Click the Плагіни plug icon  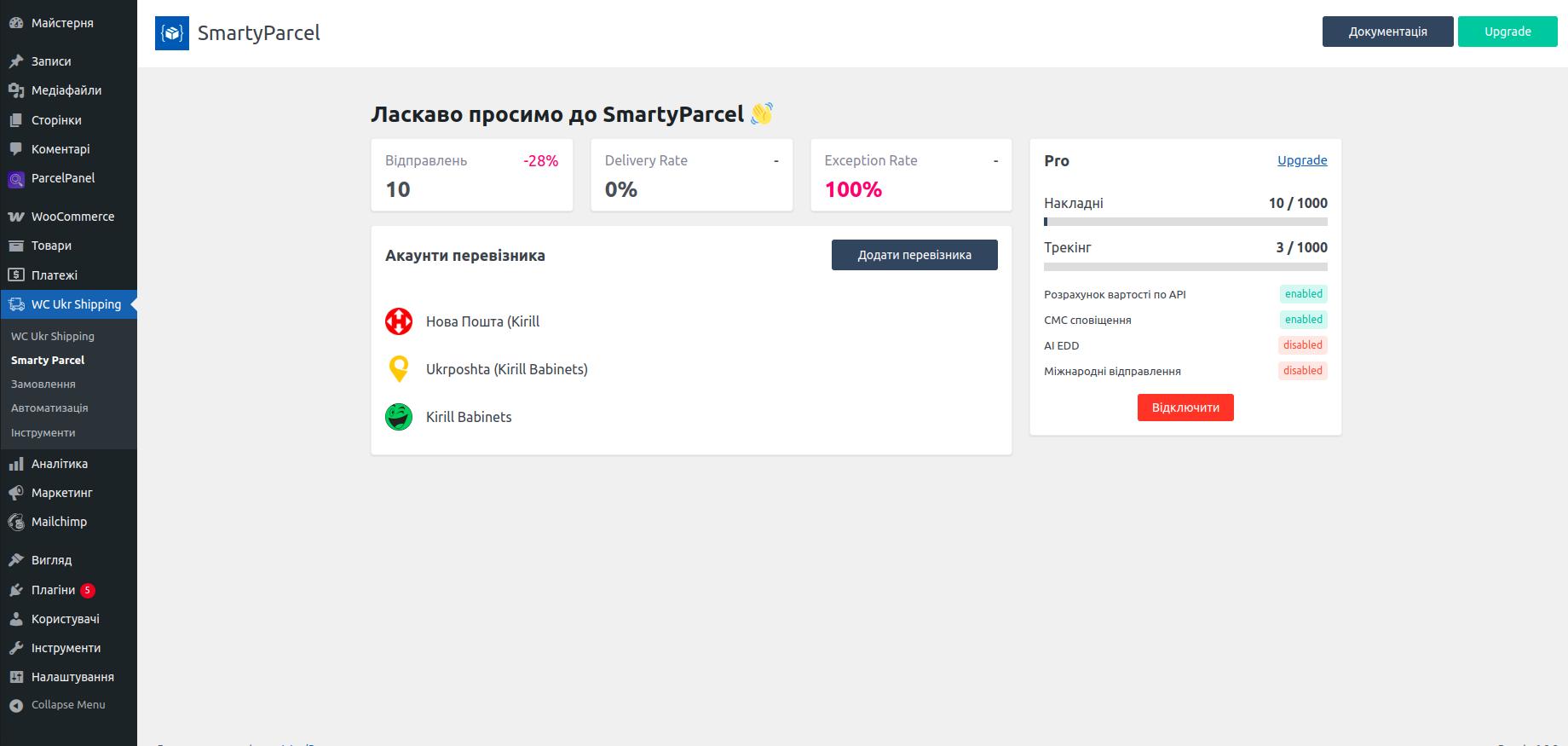pyautogui.click(x=15, y=590)
